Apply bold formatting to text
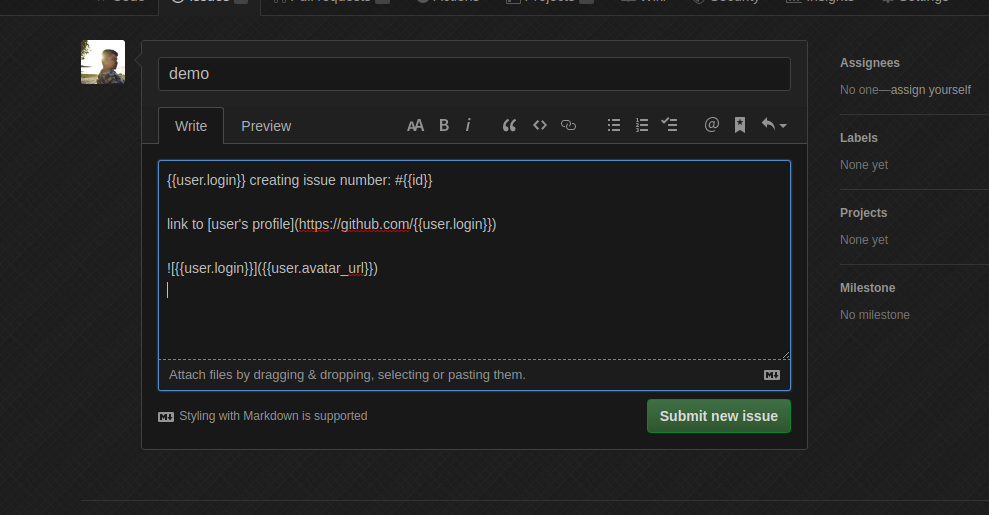This screenshot has height=515, width=989. (444, 125)
